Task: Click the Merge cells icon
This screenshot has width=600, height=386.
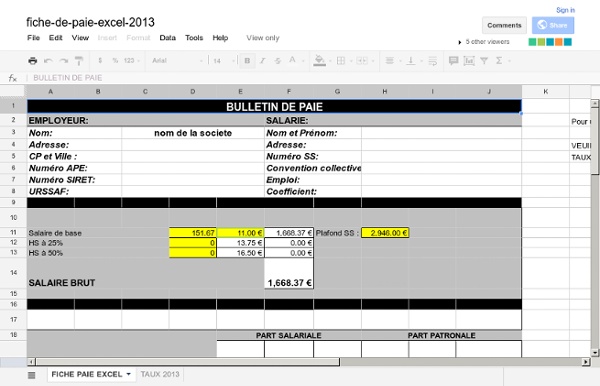Action: (362, 60)
